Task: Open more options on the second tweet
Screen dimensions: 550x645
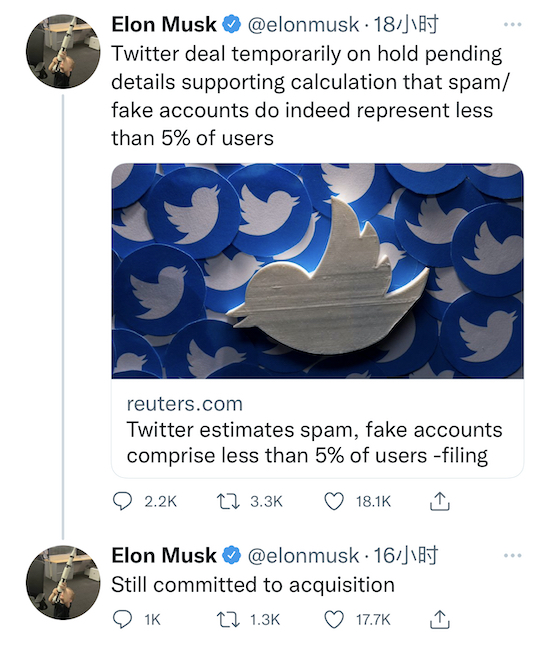Action: pyautogui.click(x=513, y=555)
